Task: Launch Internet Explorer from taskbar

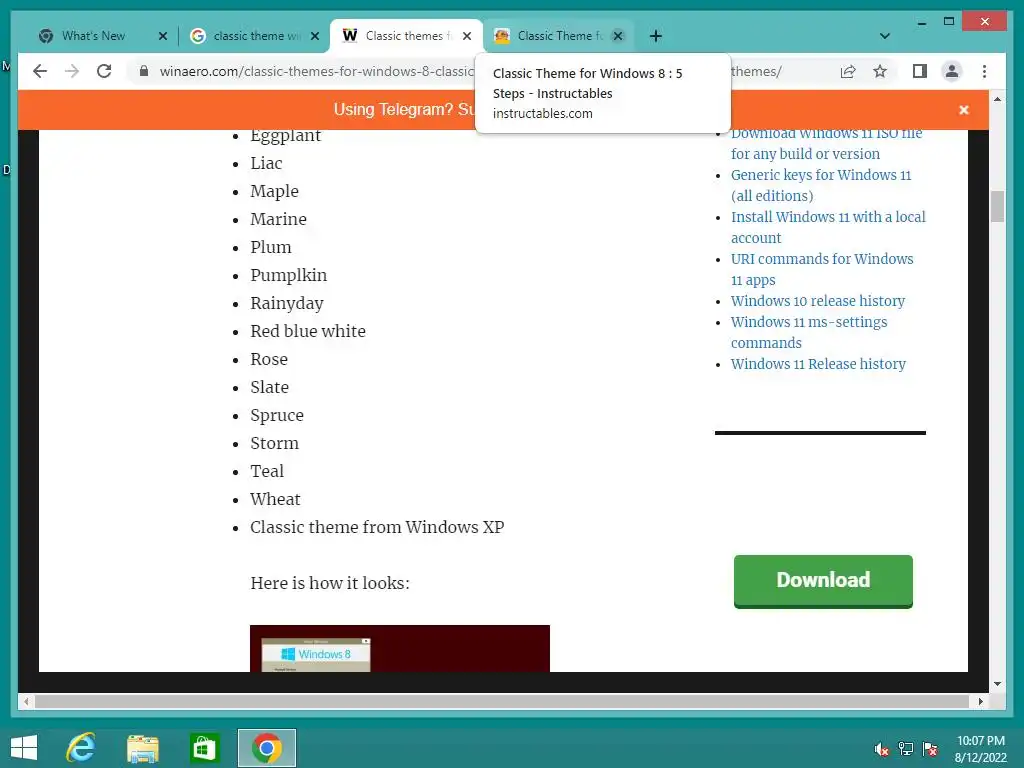Action: 81,748
